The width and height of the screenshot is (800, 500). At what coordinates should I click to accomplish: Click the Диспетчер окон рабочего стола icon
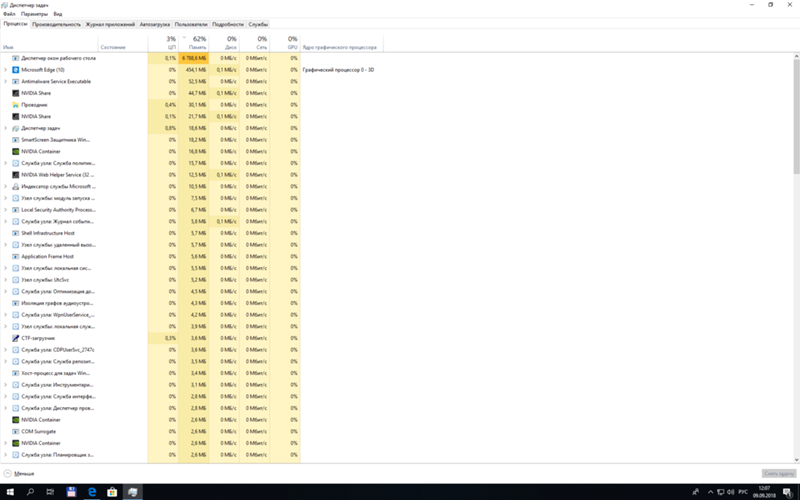(15, 58)
